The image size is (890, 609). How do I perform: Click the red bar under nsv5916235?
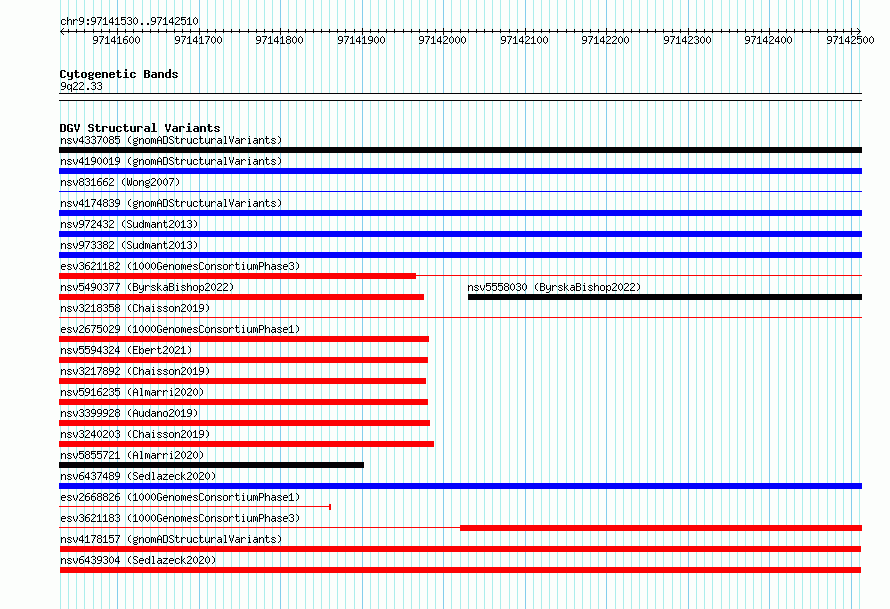(x=244, y=402)
